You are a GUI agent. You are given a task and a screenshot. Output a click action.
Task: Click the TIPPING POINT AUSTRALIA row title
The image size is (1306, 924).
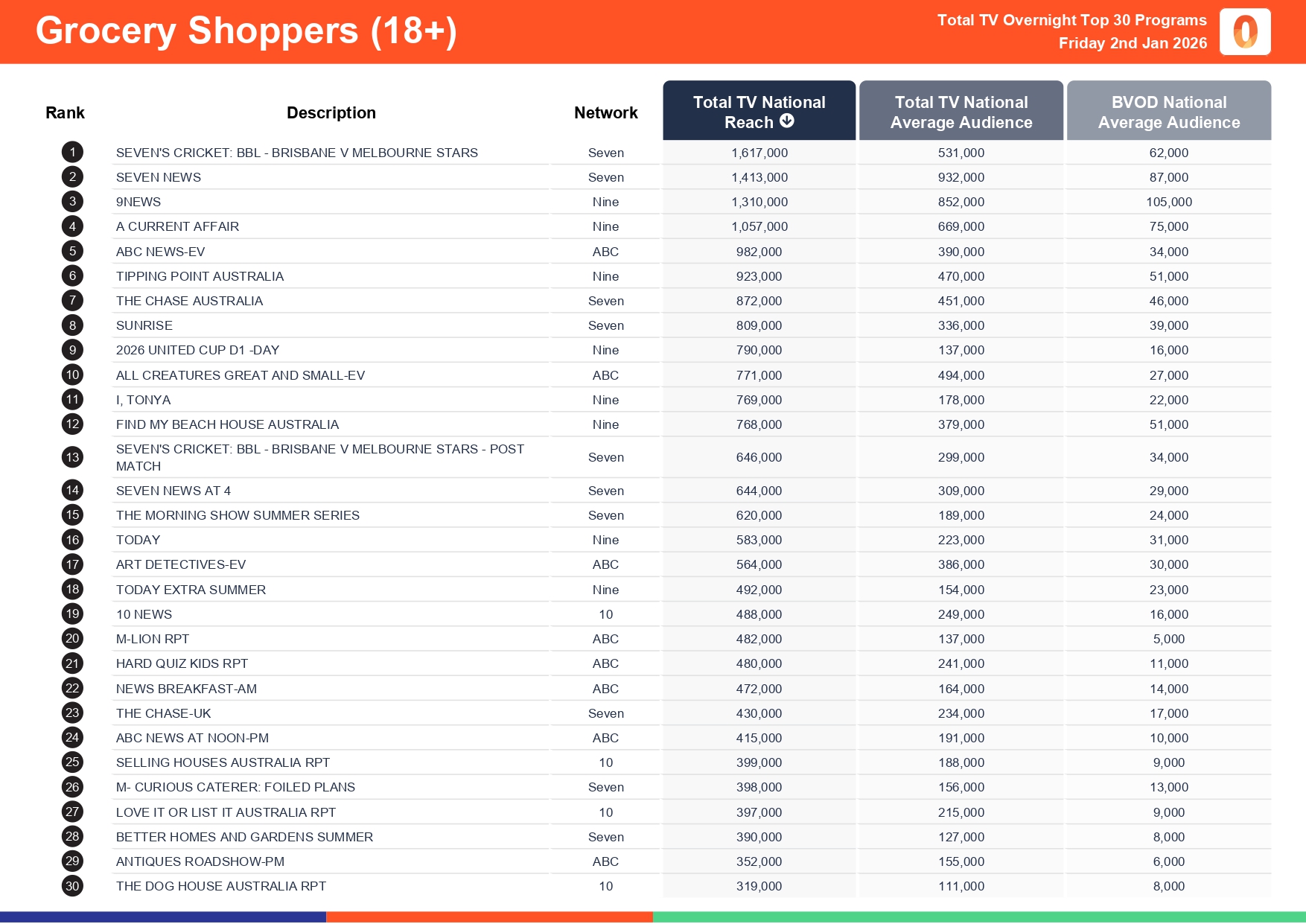click(200, 276)
